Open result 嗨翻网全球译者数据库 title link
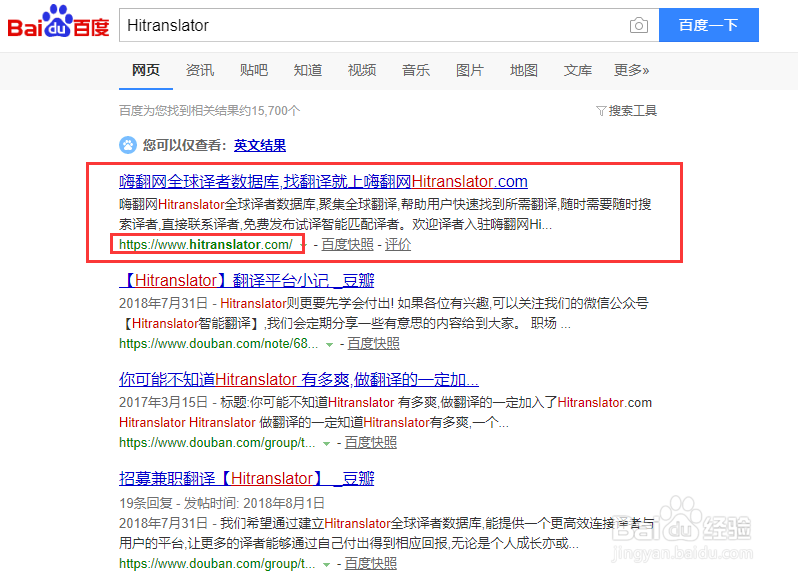This screenshot has width=798, height=581. pos(323,182)
